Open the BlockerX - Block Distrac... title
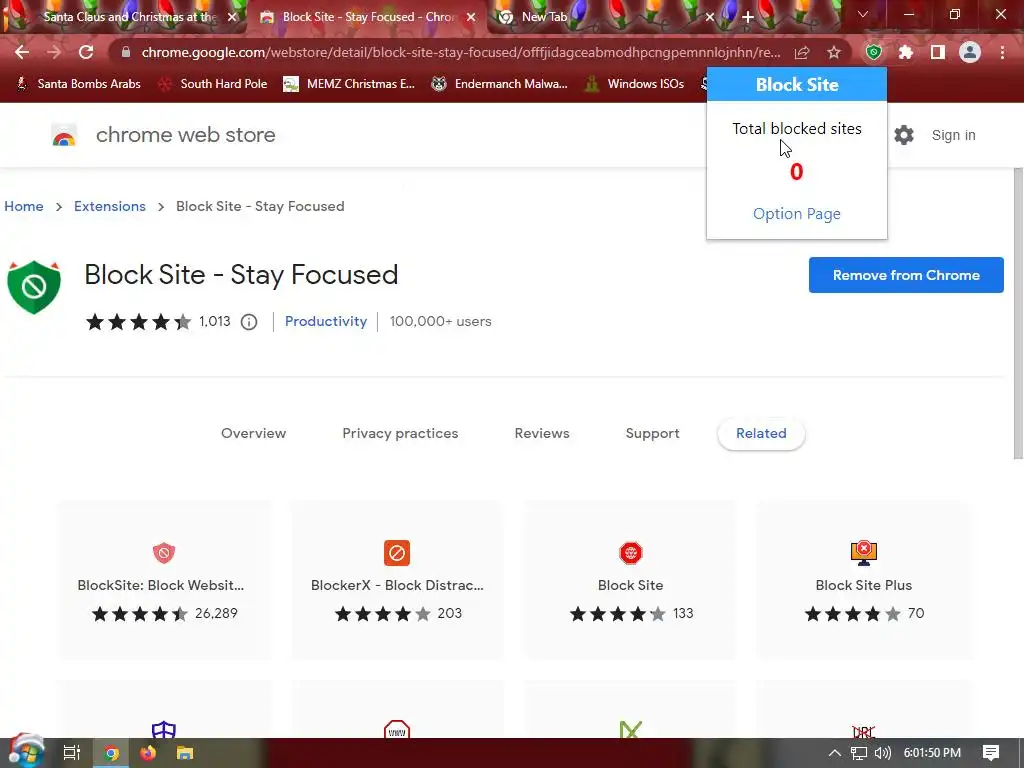The image size is (1024, 768). 397,585
